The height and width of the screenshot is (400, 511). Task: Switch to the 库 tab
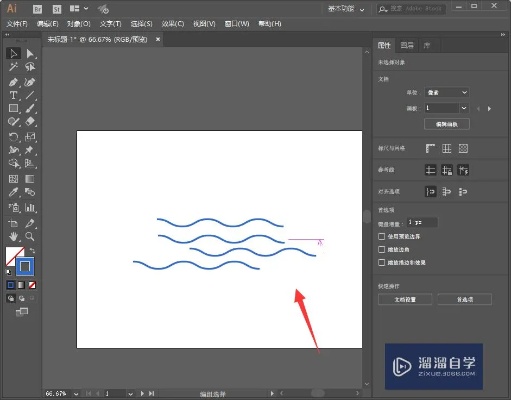tap(427, 45)
